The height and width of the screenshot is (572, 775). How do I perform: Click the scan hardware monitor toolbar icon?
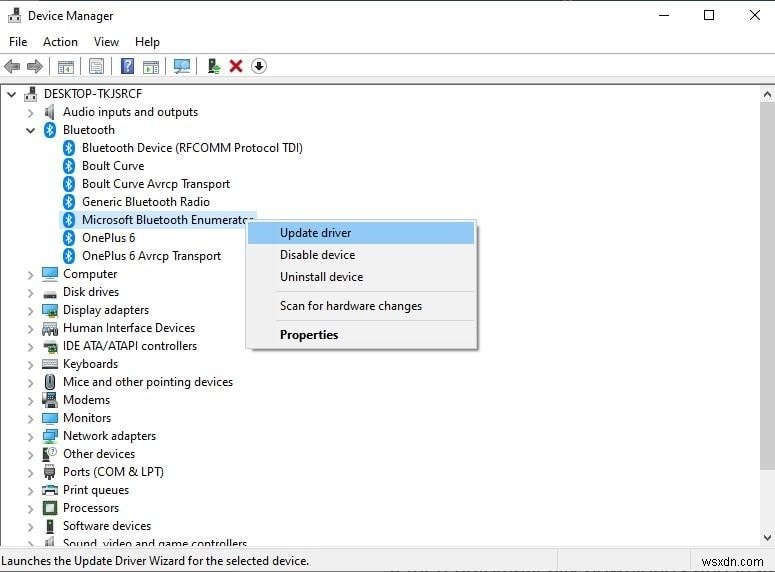click(x=181, y=66)
